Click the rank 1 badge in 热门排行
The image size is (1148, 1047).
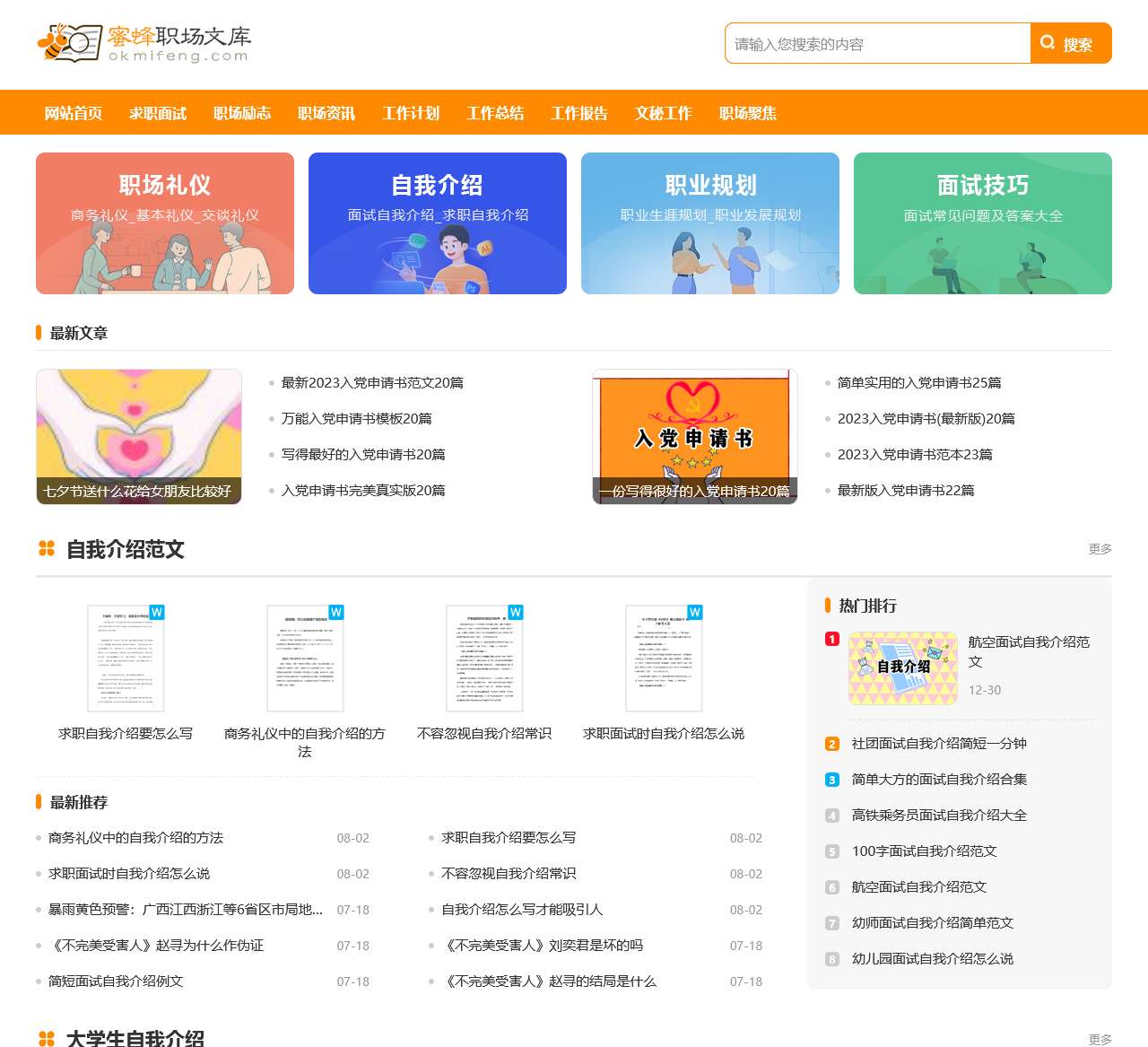coord(832,639)
